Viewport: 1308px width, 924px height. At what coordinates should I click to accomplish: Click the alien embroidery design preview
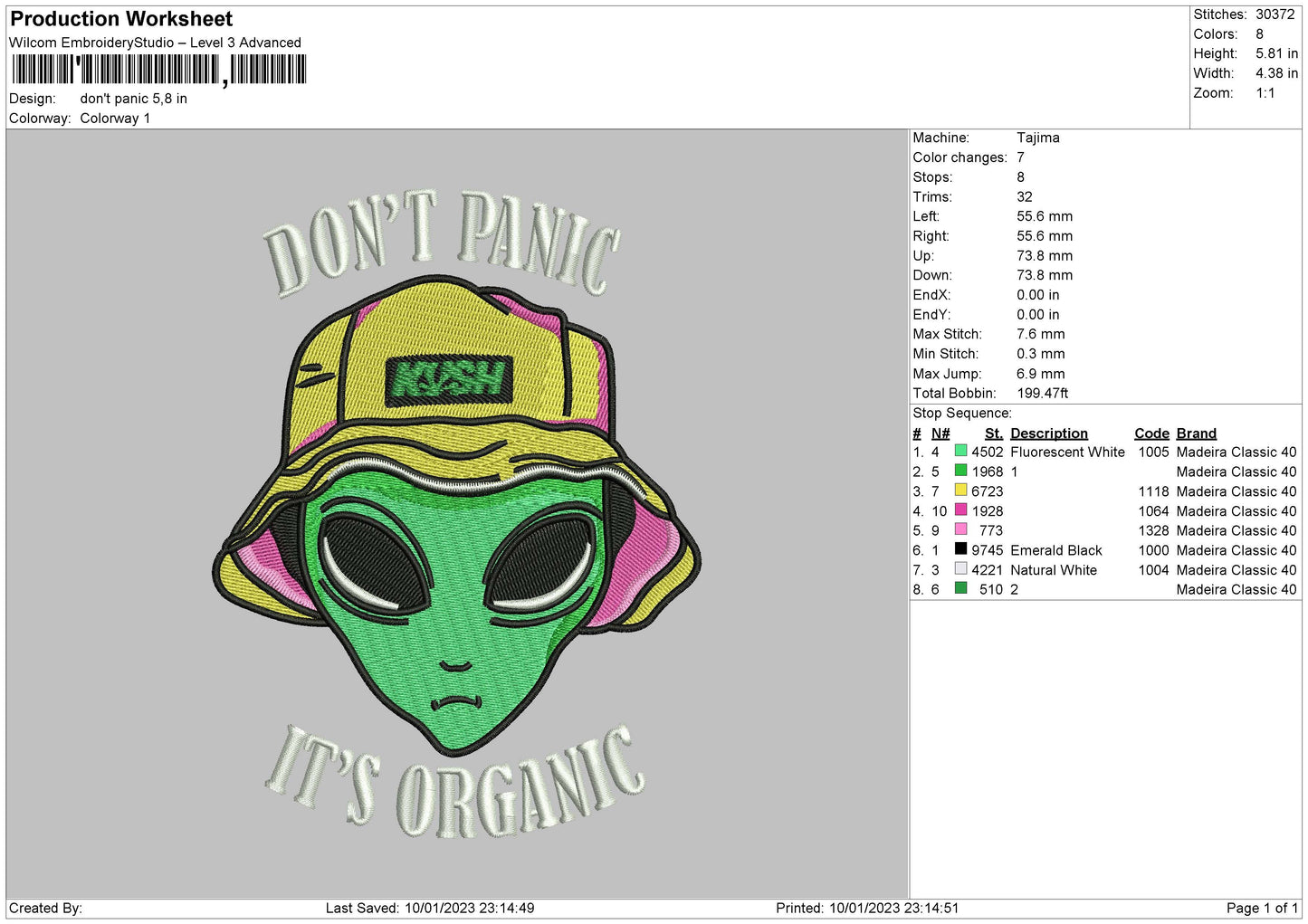coord(457,514)
